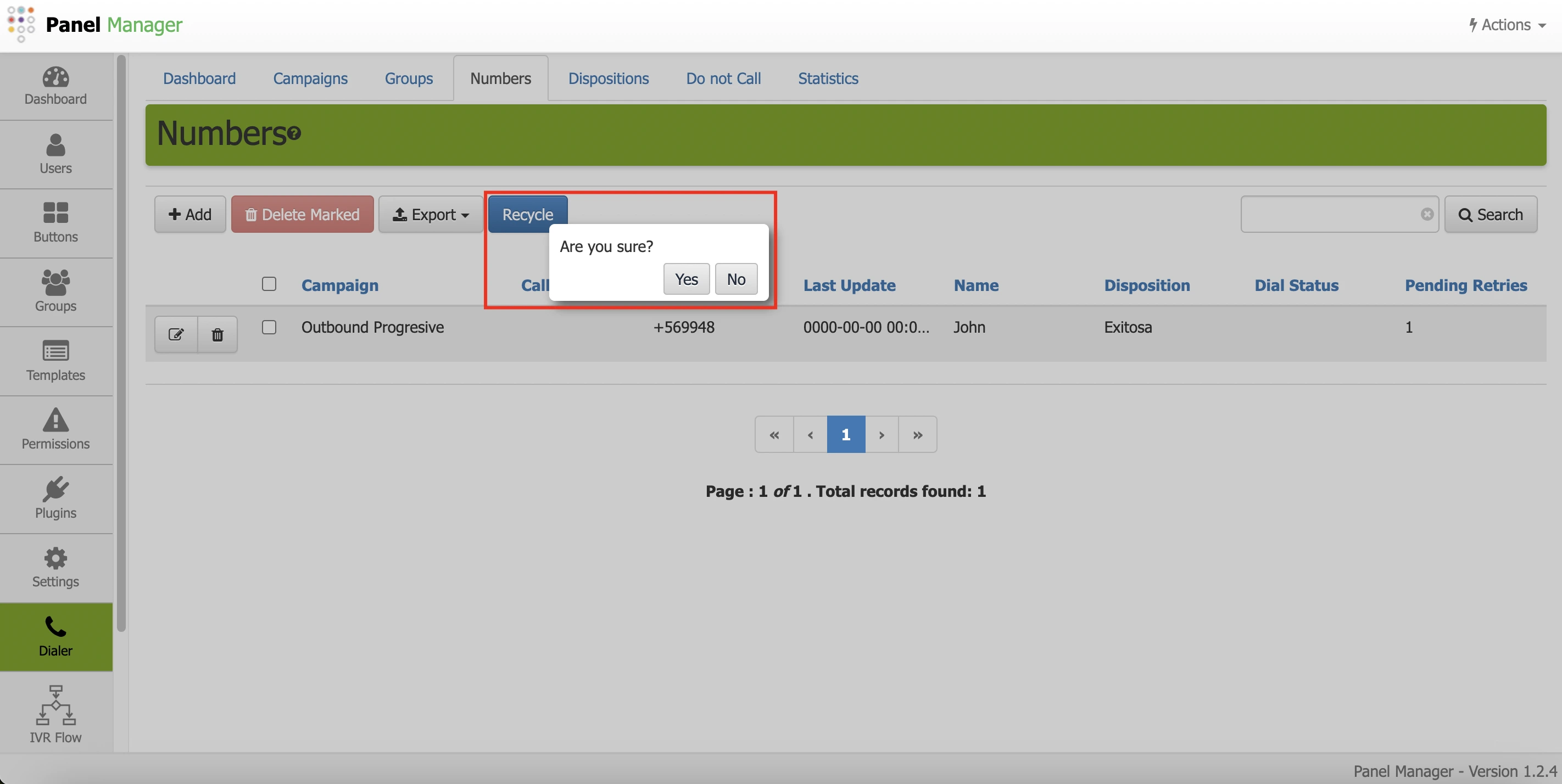Click the edit pencil icon for Outbound Progresive row
The height and width of the screenshot is (784, 1562).
176,334
